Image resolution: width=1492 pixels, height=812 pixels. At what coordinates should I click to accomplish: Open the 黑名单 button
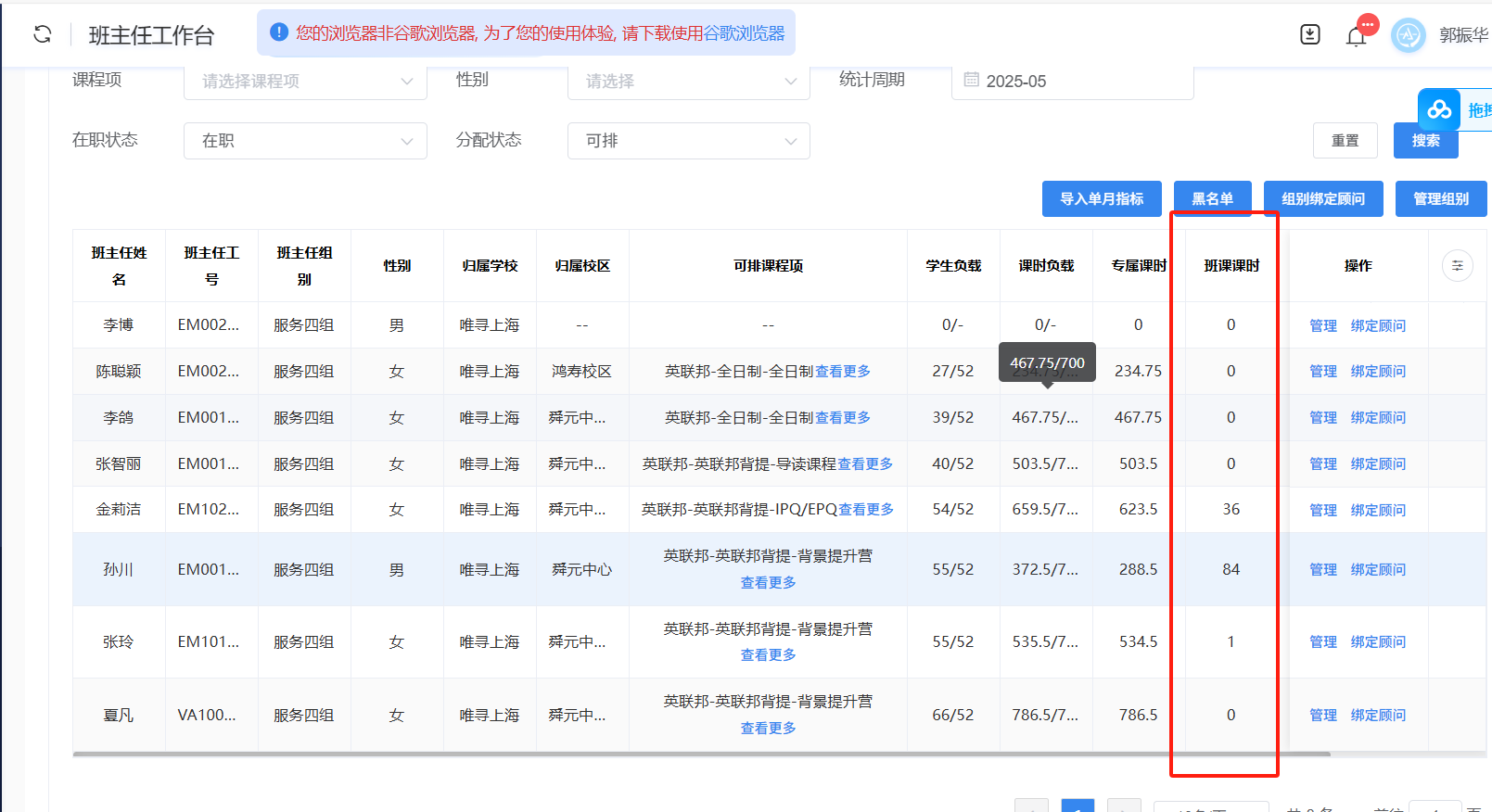[1212, 199]
